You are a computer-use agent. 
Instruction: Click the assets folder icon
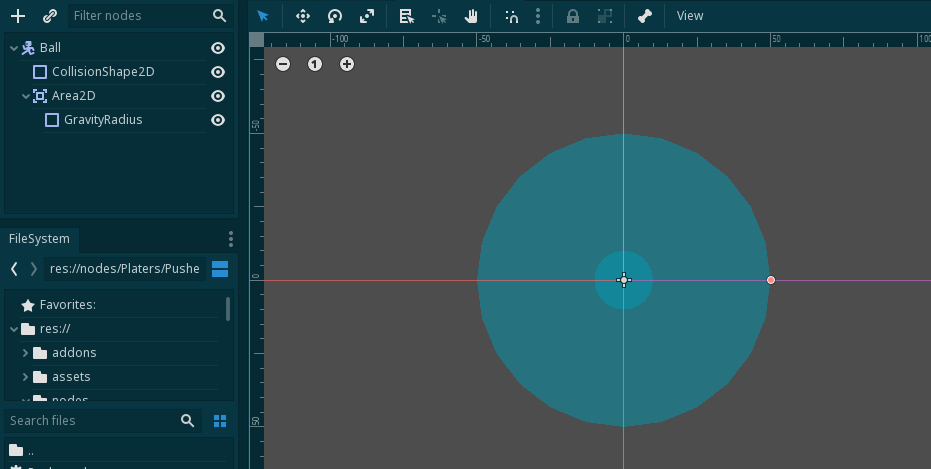[40, 377]
